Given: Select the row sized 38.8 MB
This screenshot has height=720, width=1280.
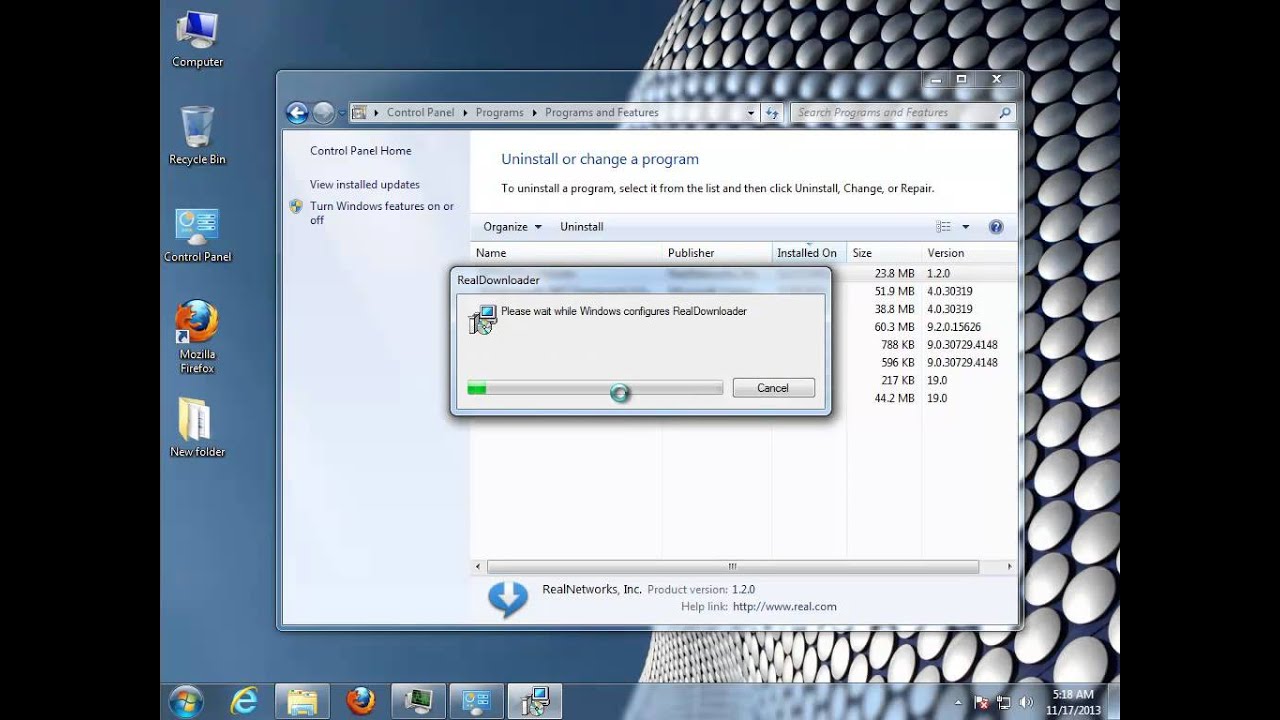Looking at the screenshot, I should point(744,309).
